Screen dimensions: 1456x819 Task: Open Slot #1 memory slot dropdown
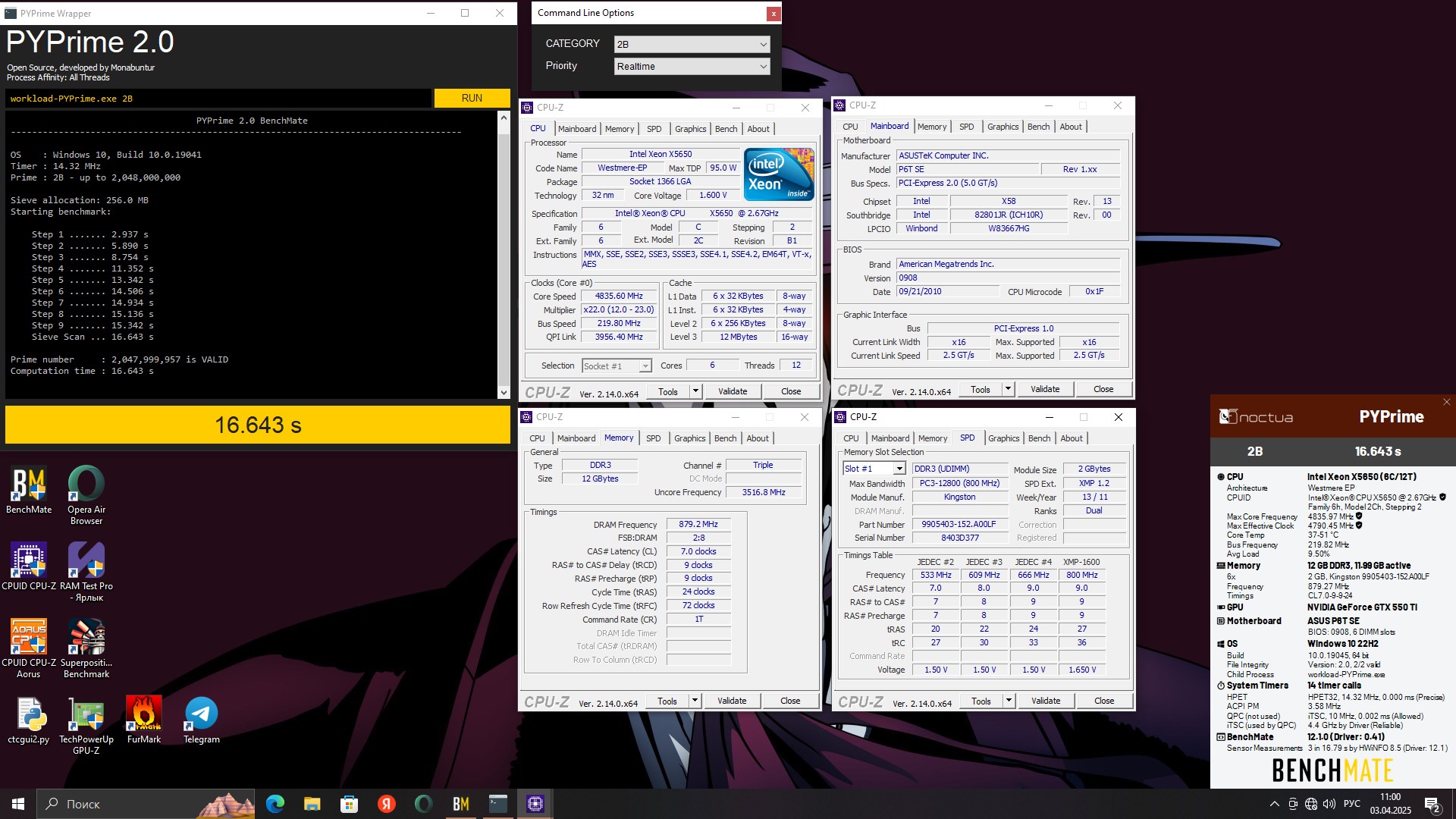(874, 469)
